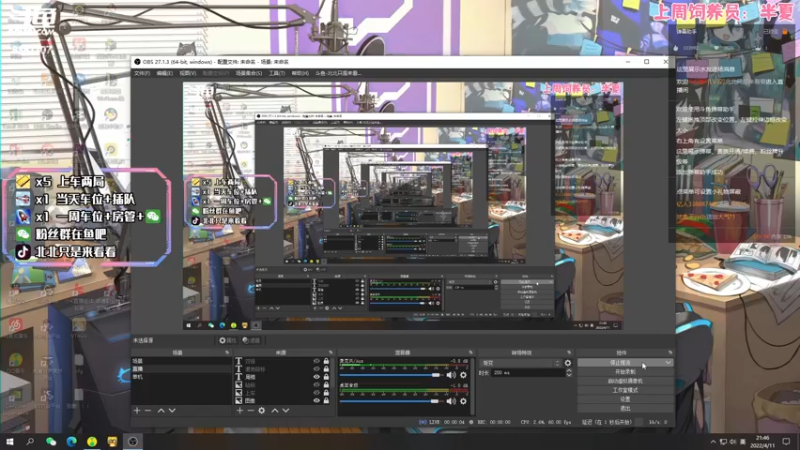The width and height of the screenshot is (800, 450).
Task: Show hidden system tray icons chevron
Action: (x=713, y=441)
